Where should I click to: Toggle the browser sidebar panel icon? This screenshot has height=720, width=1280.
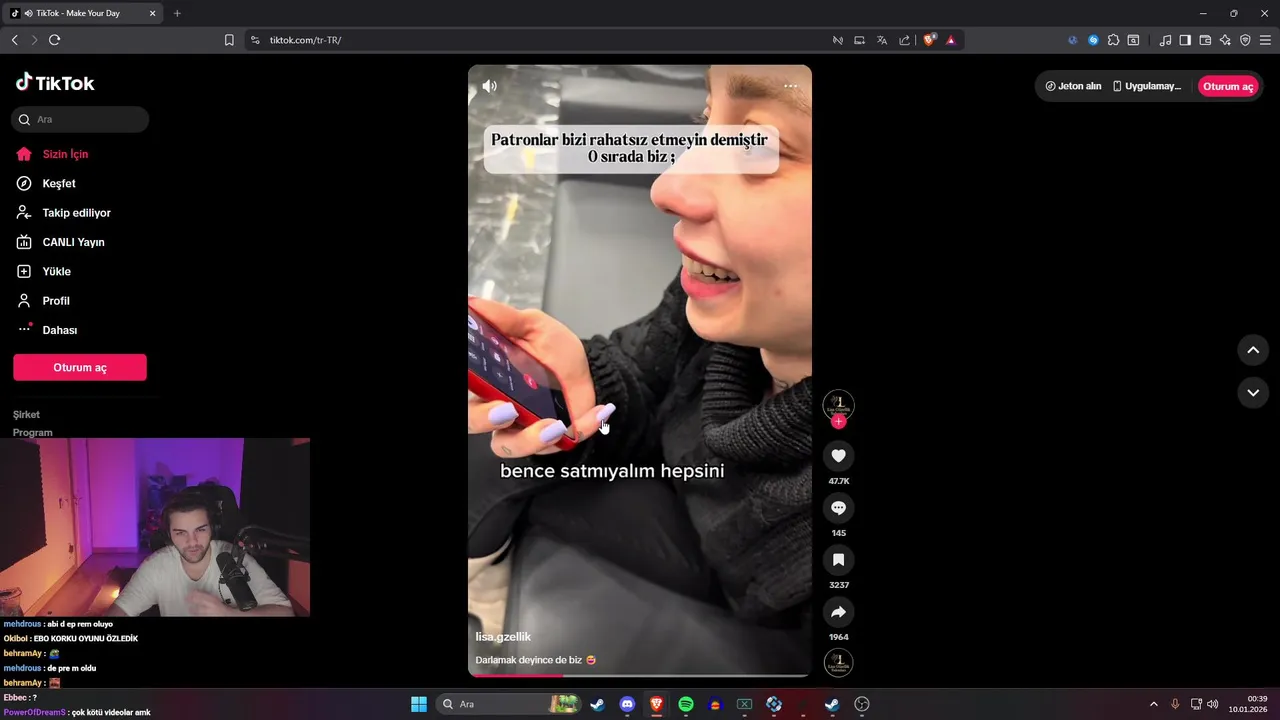pyautogui.click(x=1185, y=40)
